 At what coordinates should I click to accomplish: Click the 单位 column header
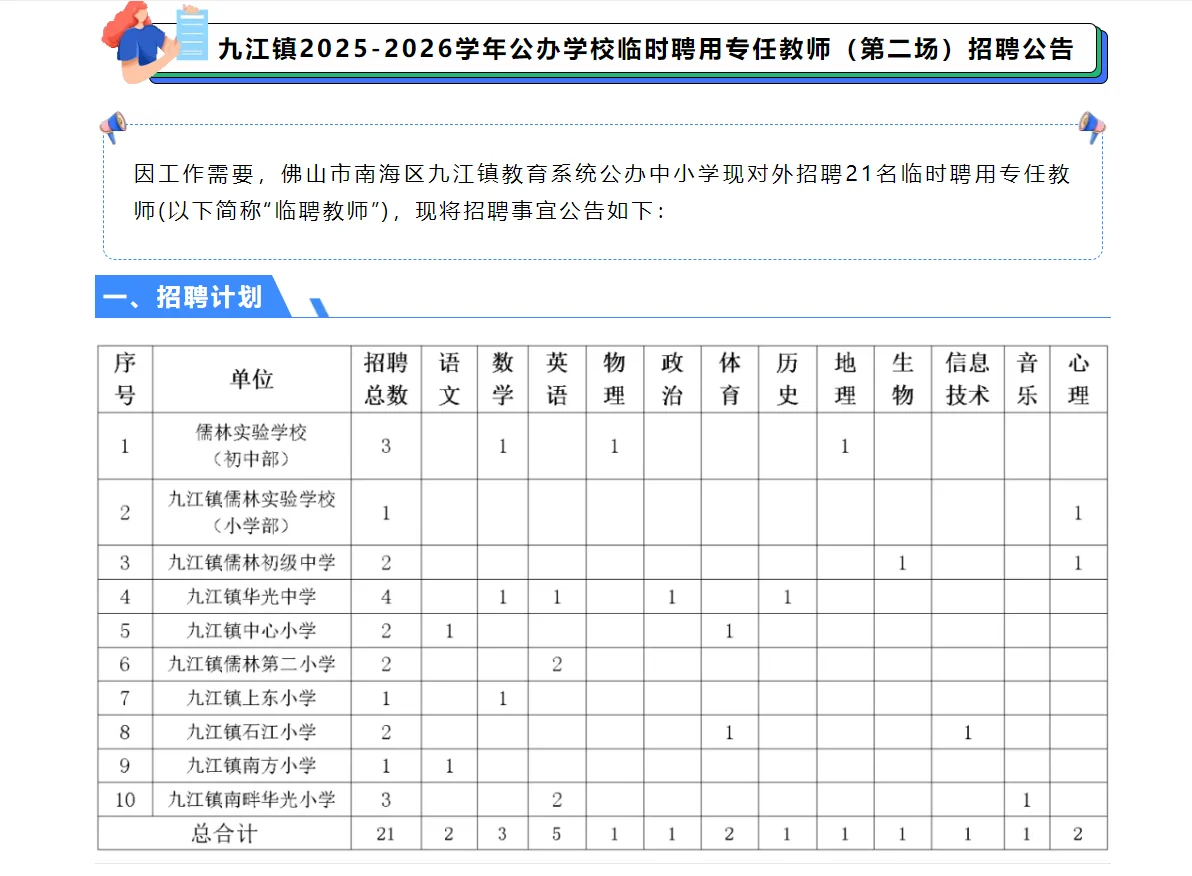[x=252, y=379]
